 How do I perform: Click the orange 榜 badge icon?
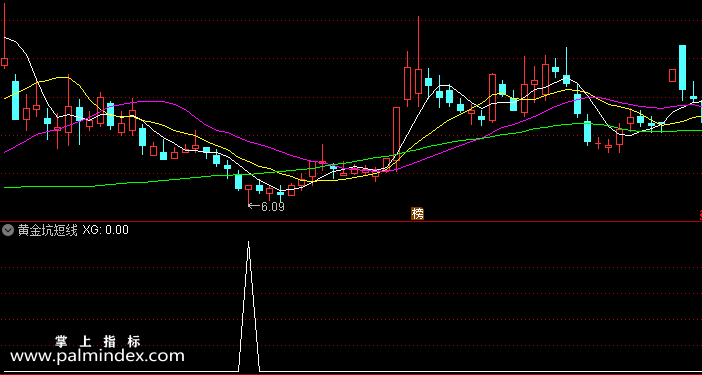point(417,214)
